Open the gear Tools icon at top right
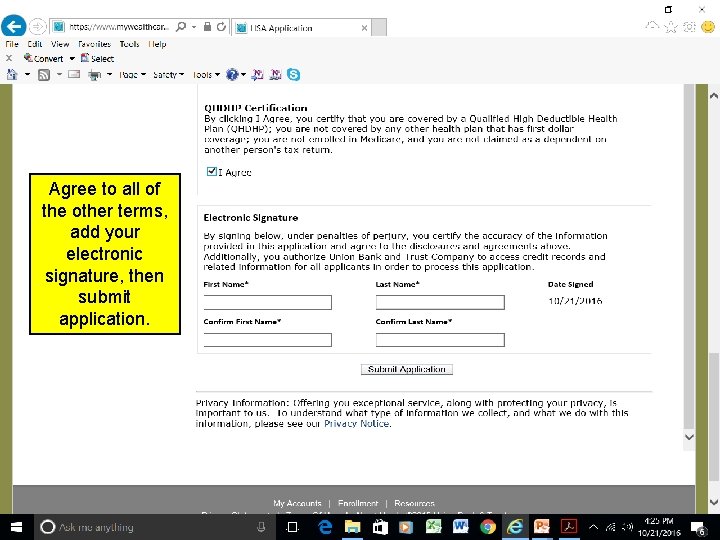This screenshot has width=720, height=540. [x=689, y=27]
